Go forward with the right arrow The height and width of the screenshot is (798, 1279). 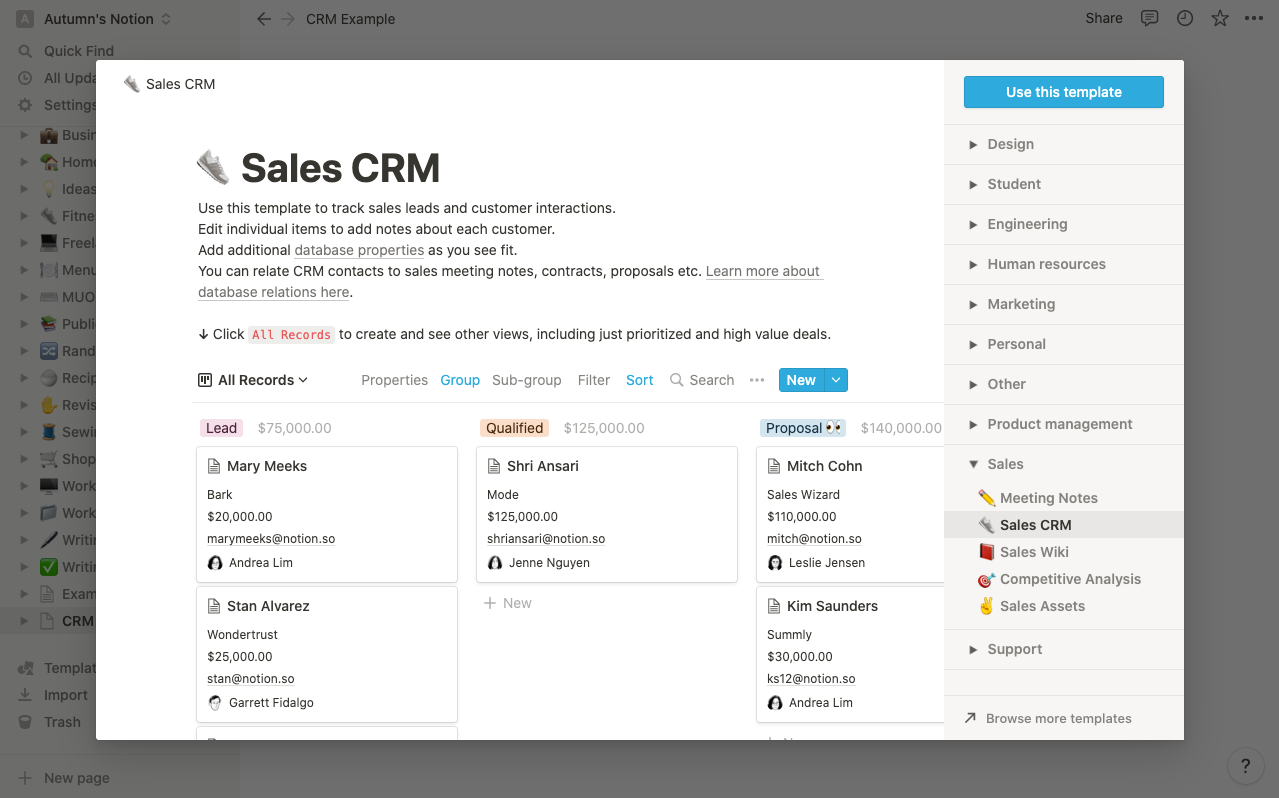[x=288, y=19]
